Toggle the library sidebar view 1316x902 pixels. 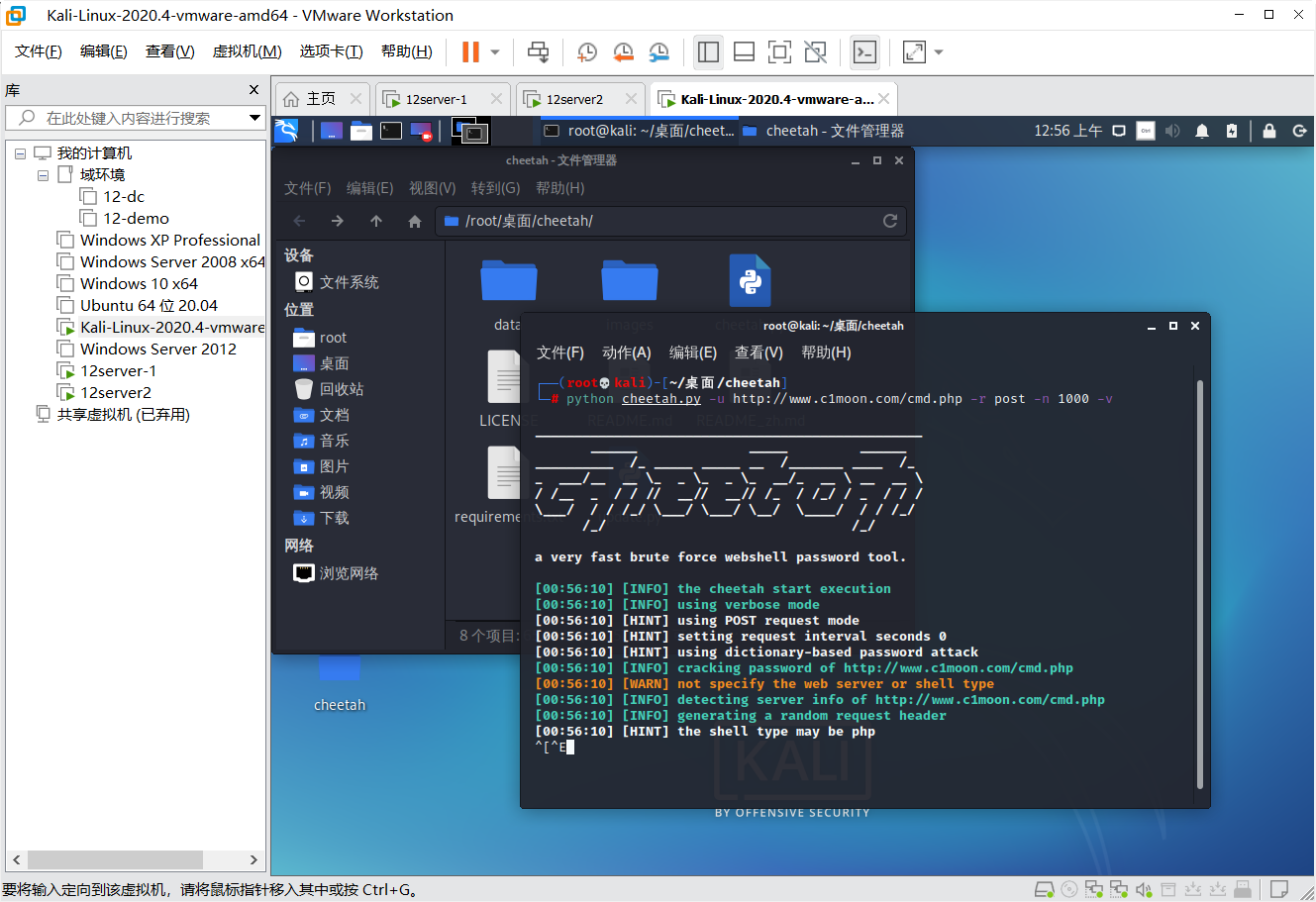[x=708, y=51]
